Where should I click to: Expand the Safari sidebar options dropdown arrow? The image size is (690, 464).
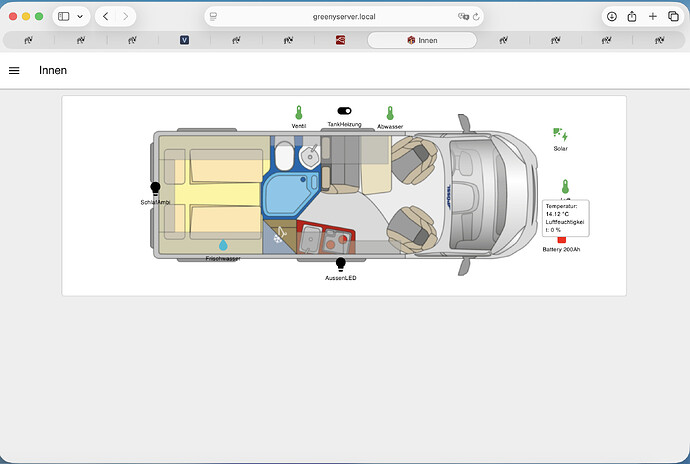(x=80, y=16)
